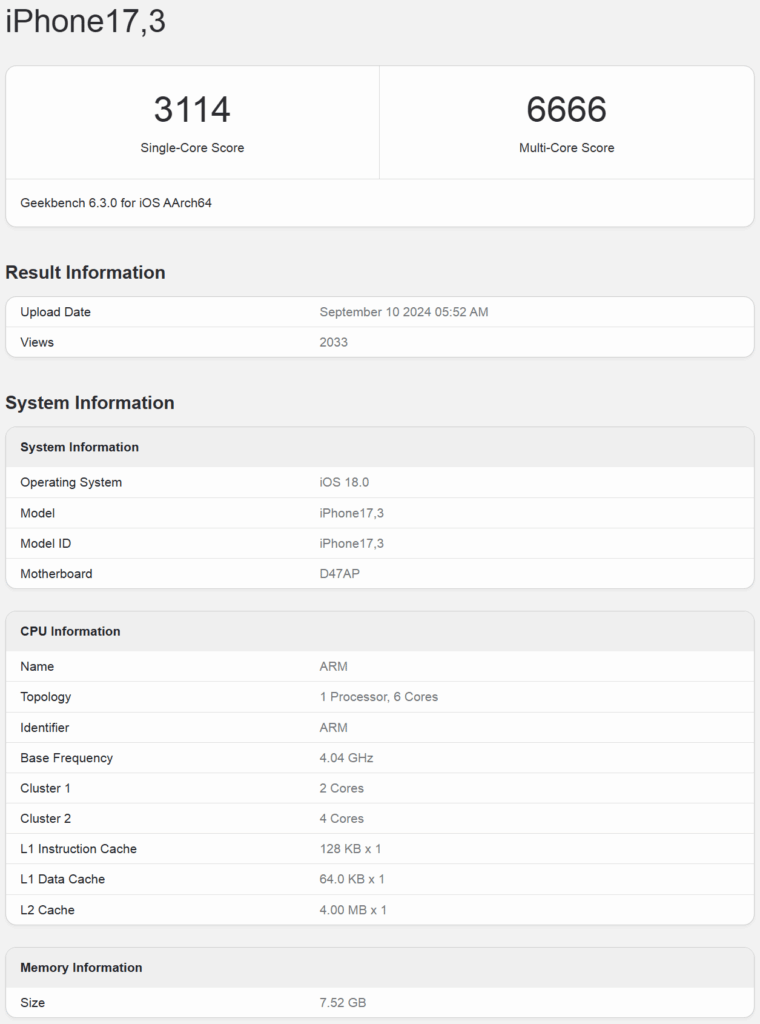This screenshot has width=760, height=1024.
Task: Click the Multi-Core Score label
Action: click(x=566, y=148)
